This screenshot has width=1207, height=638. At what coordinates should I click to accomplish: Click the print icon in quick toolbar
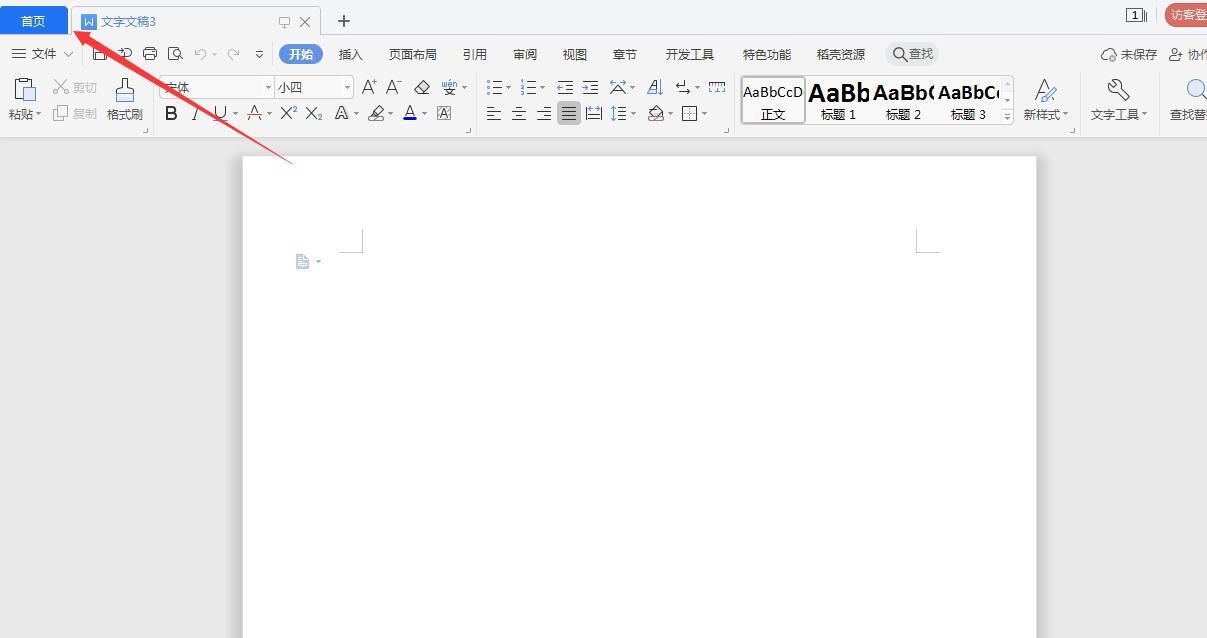coord(150,54)
